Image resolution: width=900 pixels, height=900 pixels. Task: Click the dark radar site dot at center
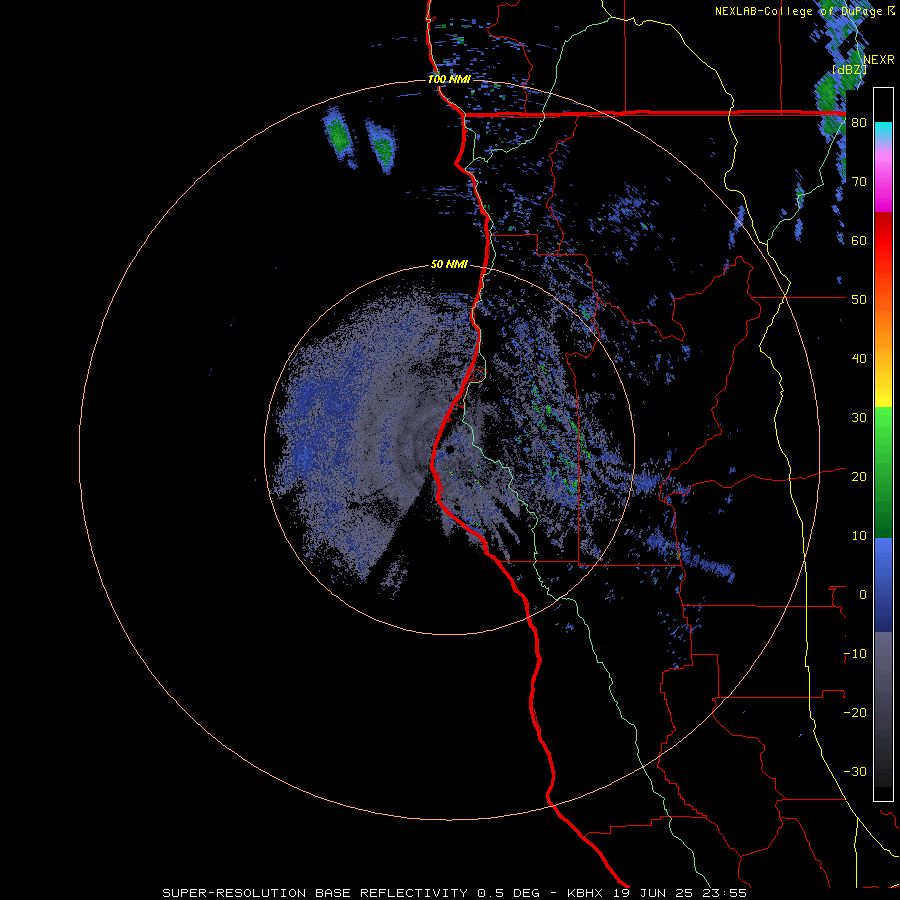[x=449, y=449]
